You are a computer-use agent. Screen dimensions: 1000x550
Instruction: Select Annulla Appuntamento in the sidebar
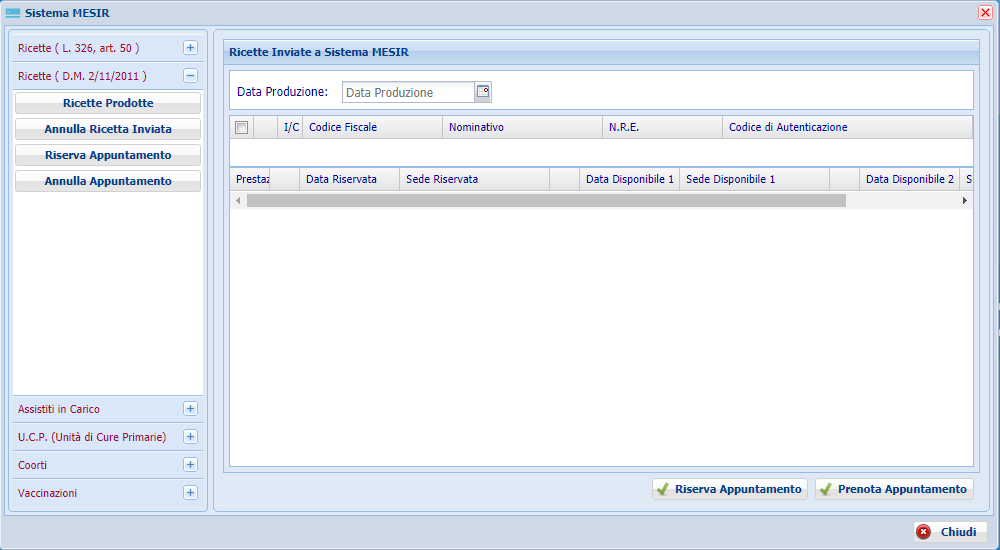[108, 181]
